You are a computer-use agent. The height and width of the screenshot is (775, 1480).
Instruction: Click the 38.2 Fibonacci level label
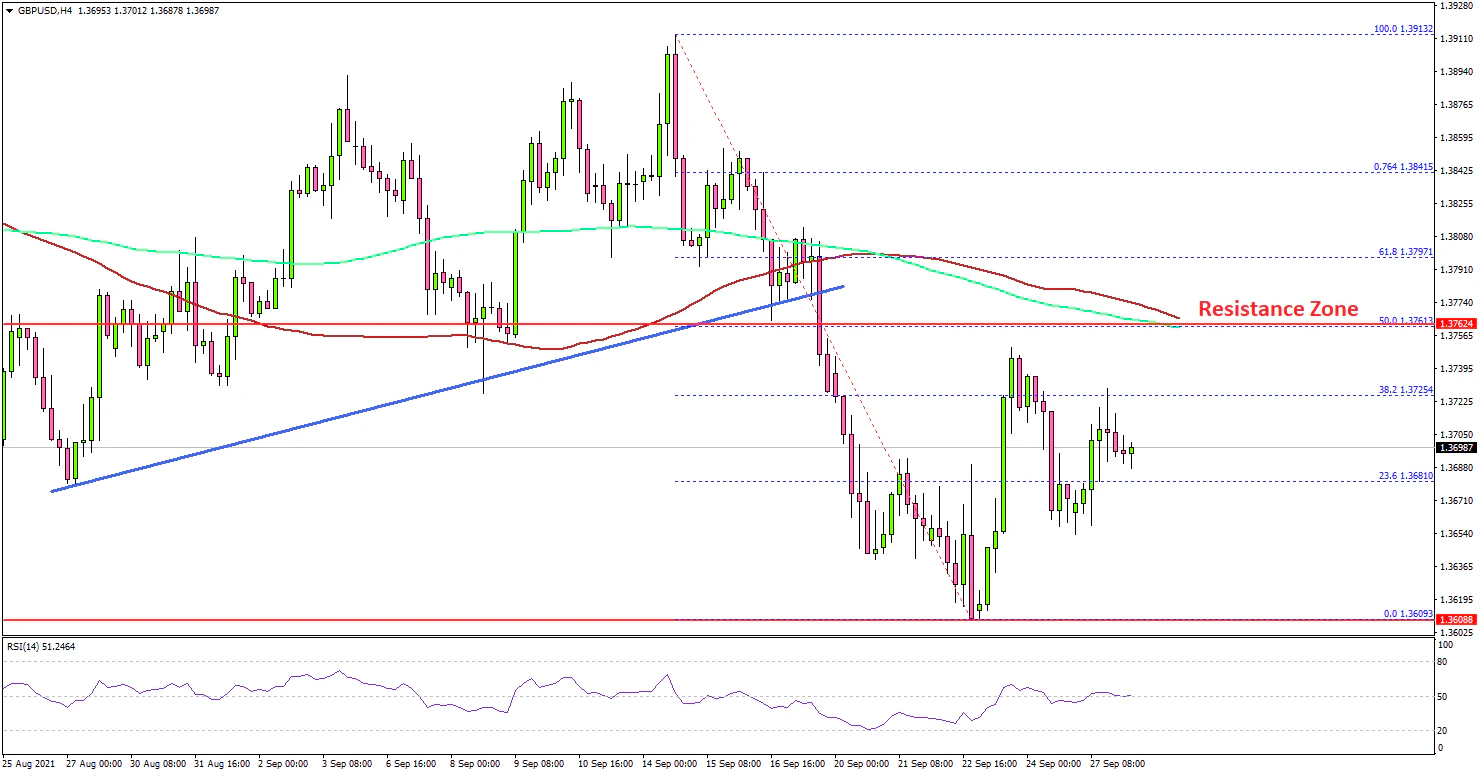click(1404, 390)
